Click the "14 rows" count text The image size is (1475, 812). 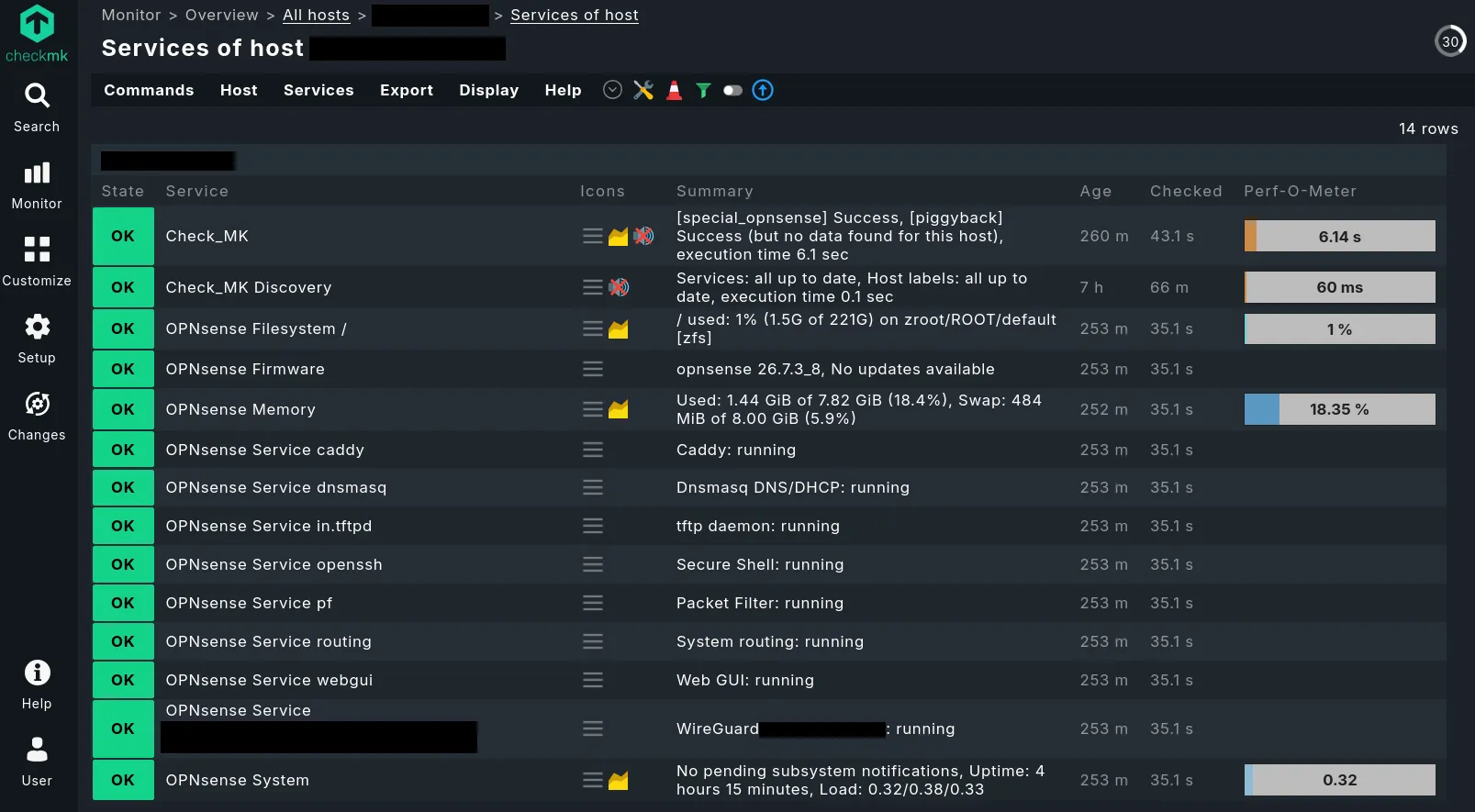pos(1428,128)
